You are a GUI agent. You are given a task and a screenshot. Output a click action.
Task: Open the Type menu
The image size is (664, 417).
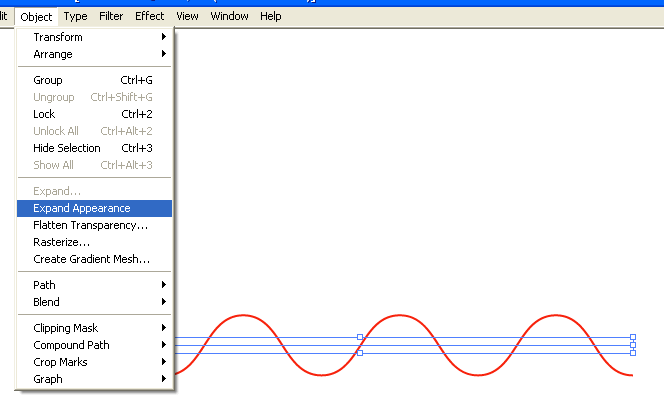click(75, 16)
